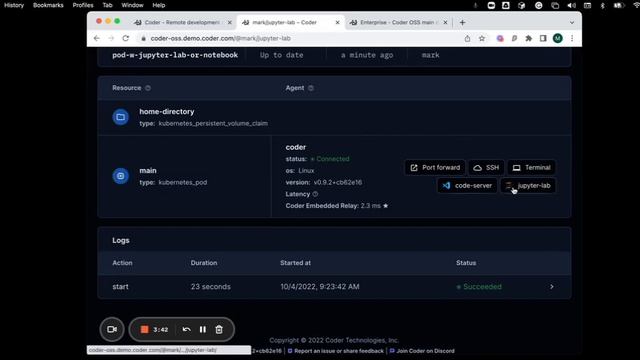Viewport: 640px width, 360px height.
Task: Reload the current page
Action: point(126,38)
